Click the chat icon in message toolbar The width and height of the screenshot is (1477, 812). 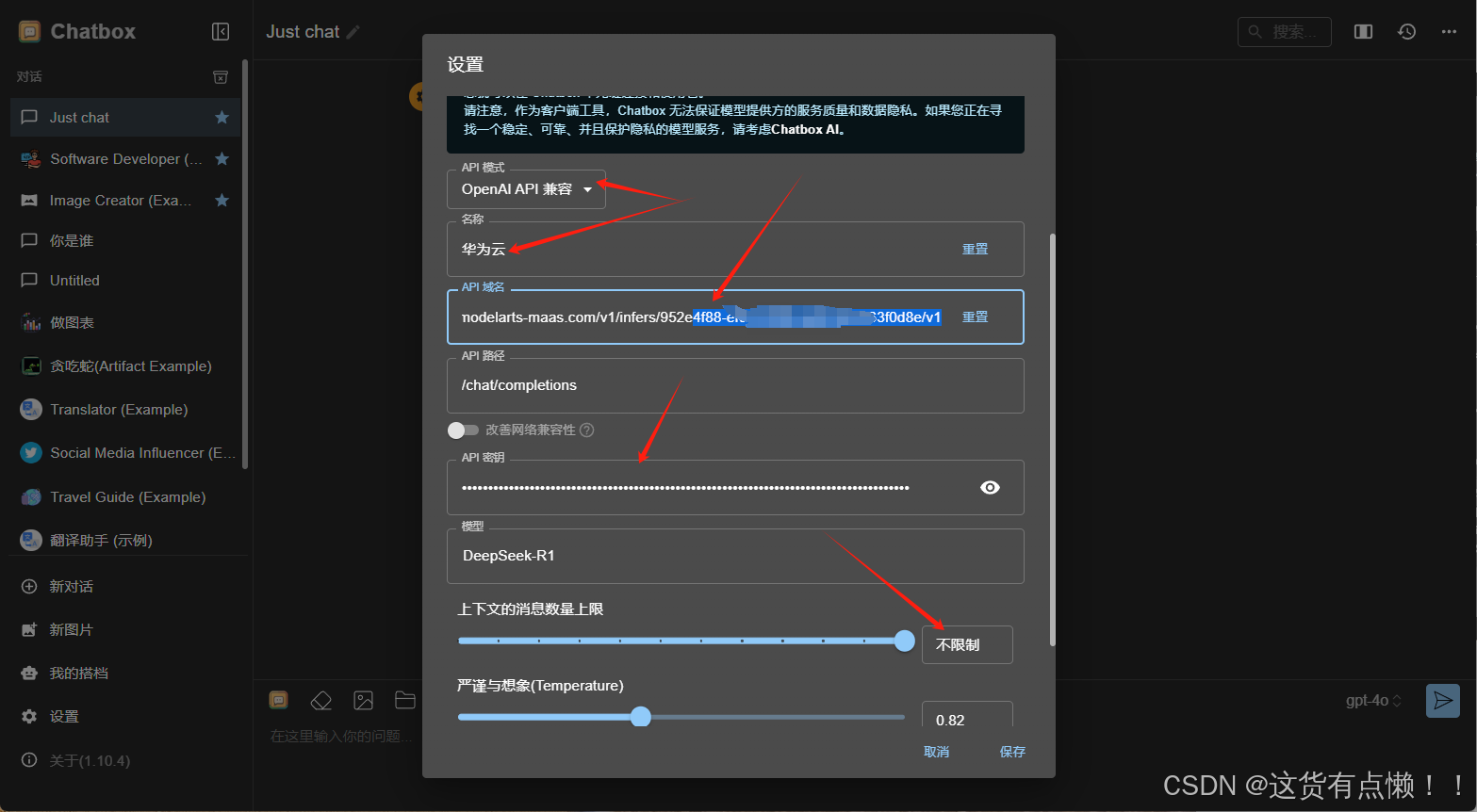[278, 700]
